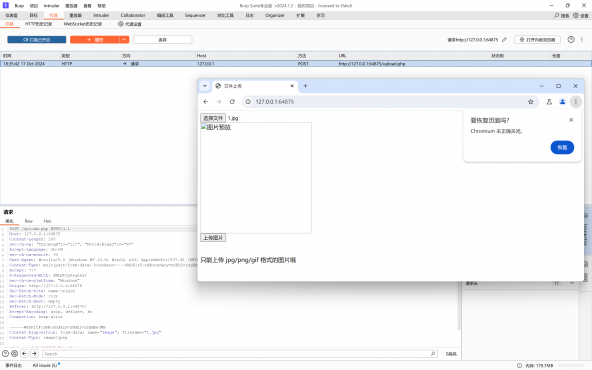The height and width of the screenshot is (370, 592).
Task: Switch request view to Pretty tab
Action: pyautogui.click(x=9, y=221)
